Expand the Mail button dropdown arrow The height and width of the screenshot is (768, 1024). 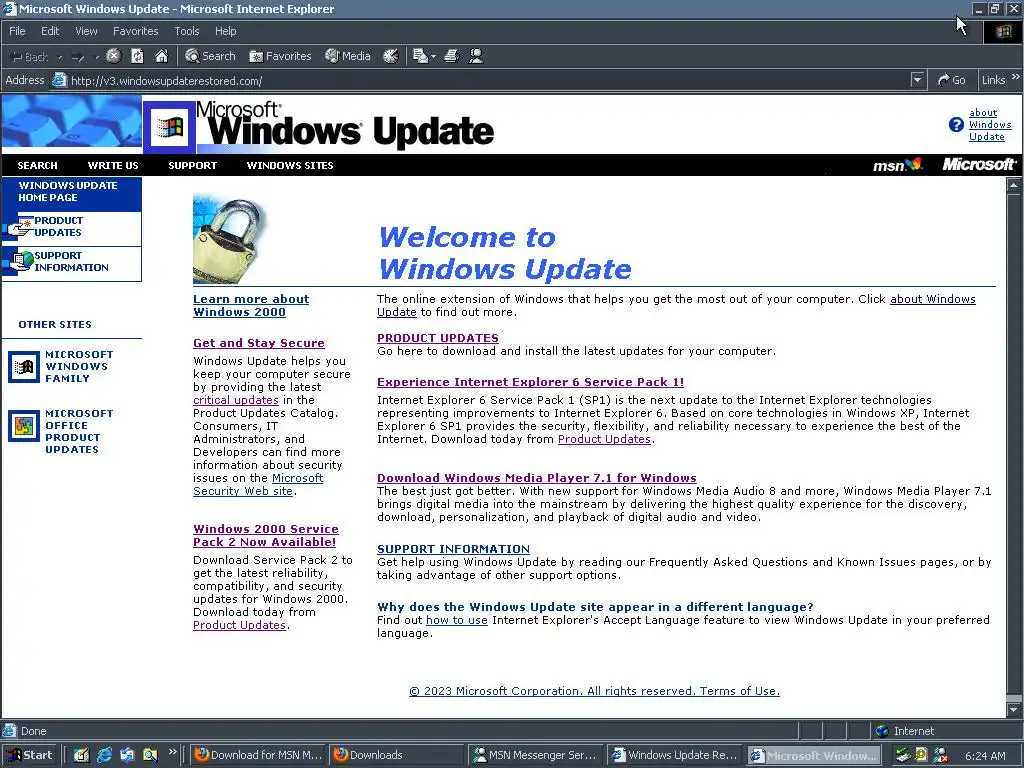click(434, 57)
